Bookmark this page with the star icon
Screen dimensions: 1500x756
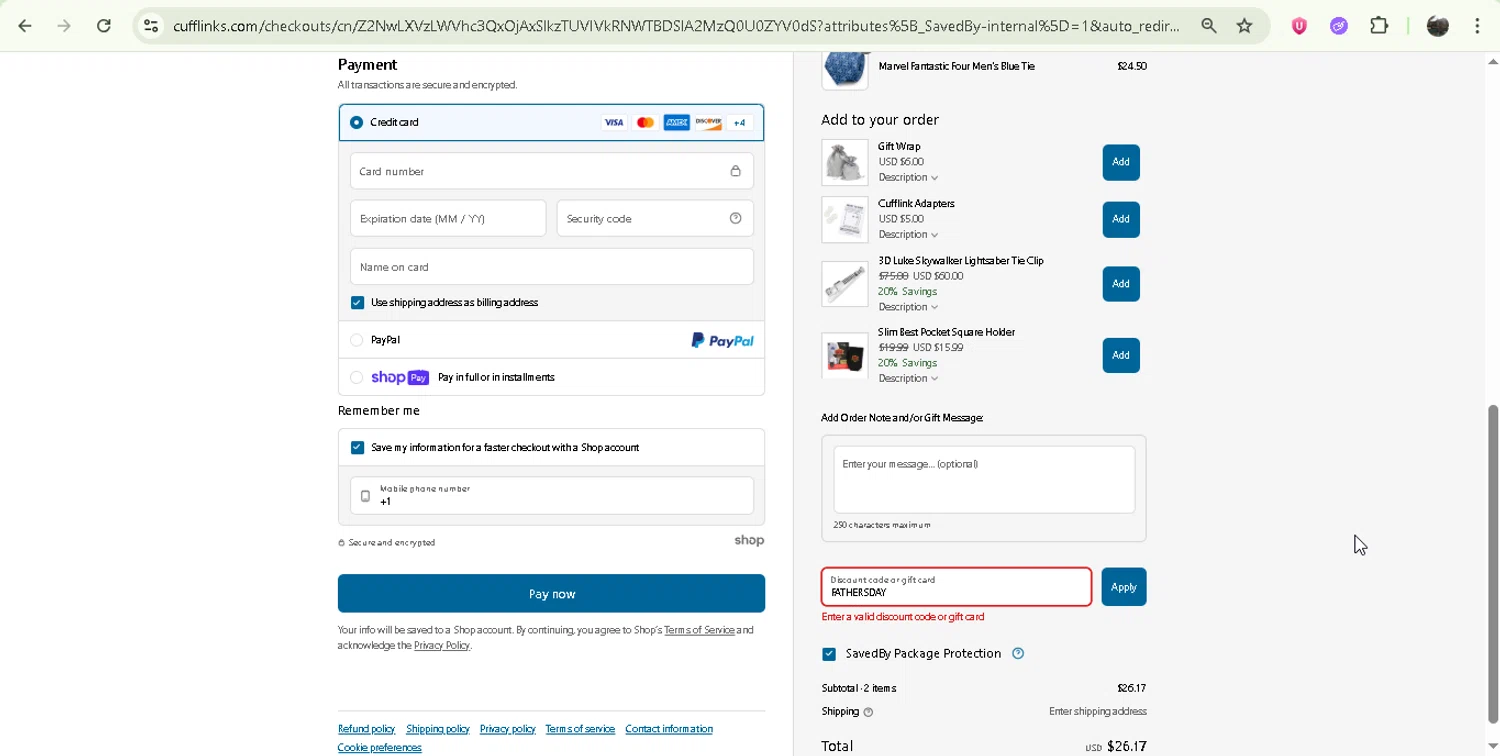(1245, 26)
